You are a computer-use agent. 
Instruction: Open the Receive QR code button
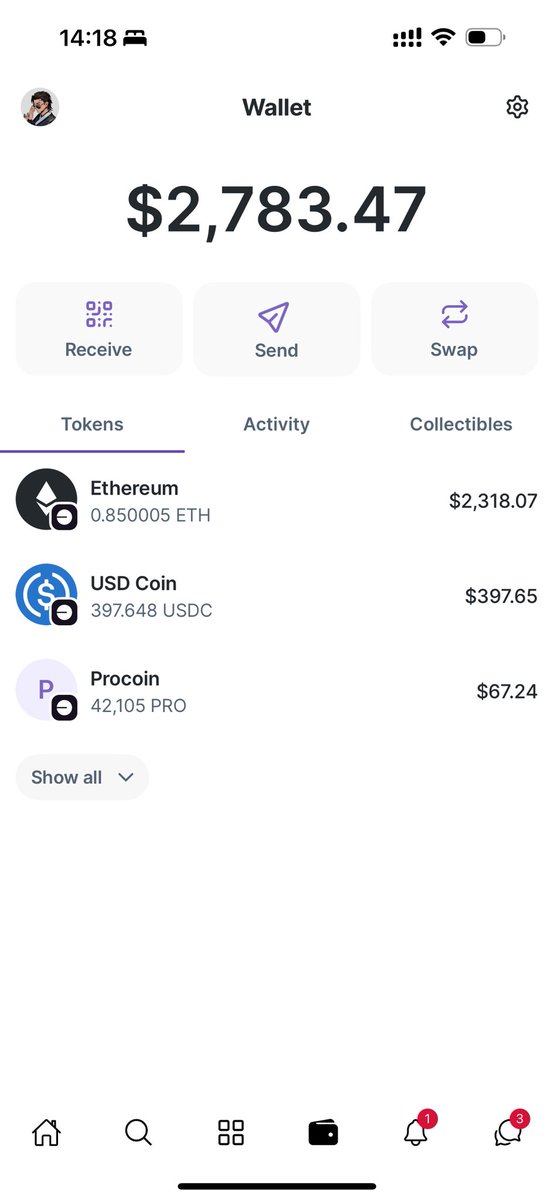point(99,329)
